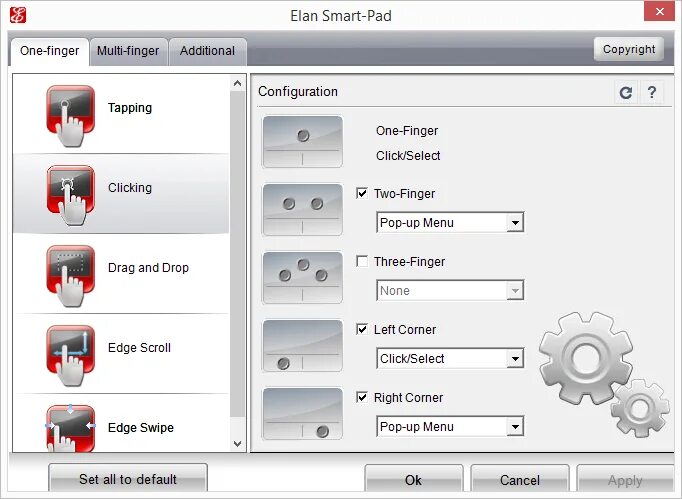Click the gesture list scrollbar thumb

[237, 254]
